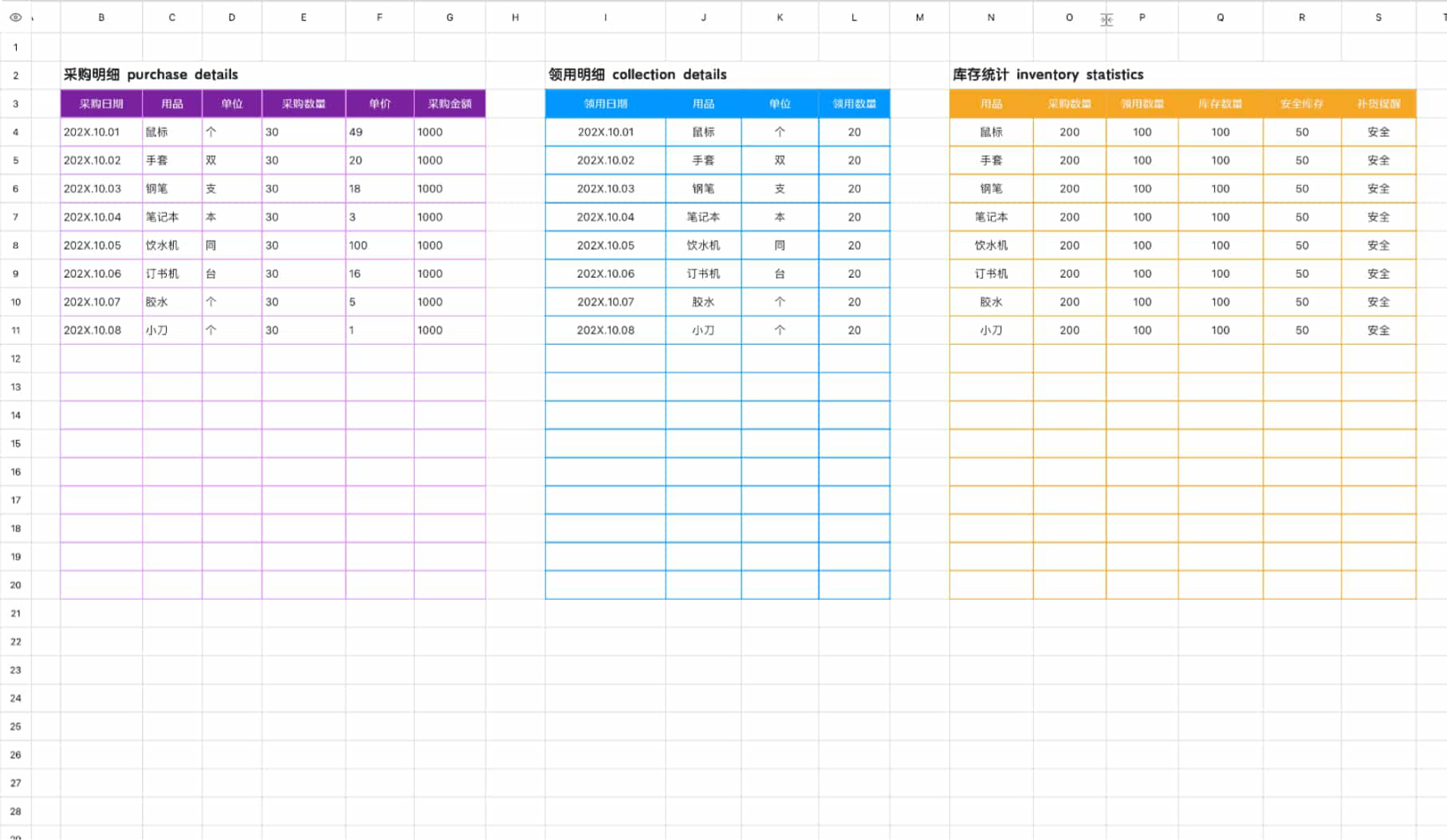Select column L header
The width and height of the screenshot is (1447, 840).
click(854, 18)
